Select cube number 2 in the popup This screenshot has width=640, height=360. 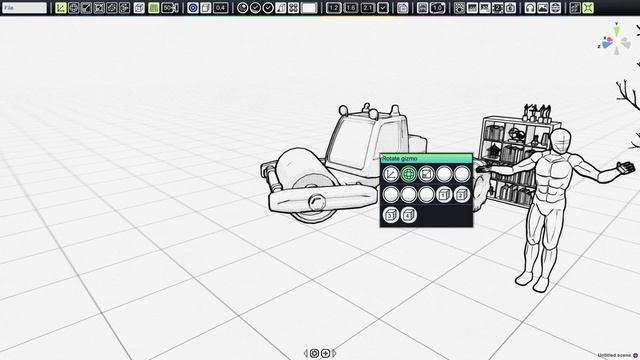pos(462,195)
